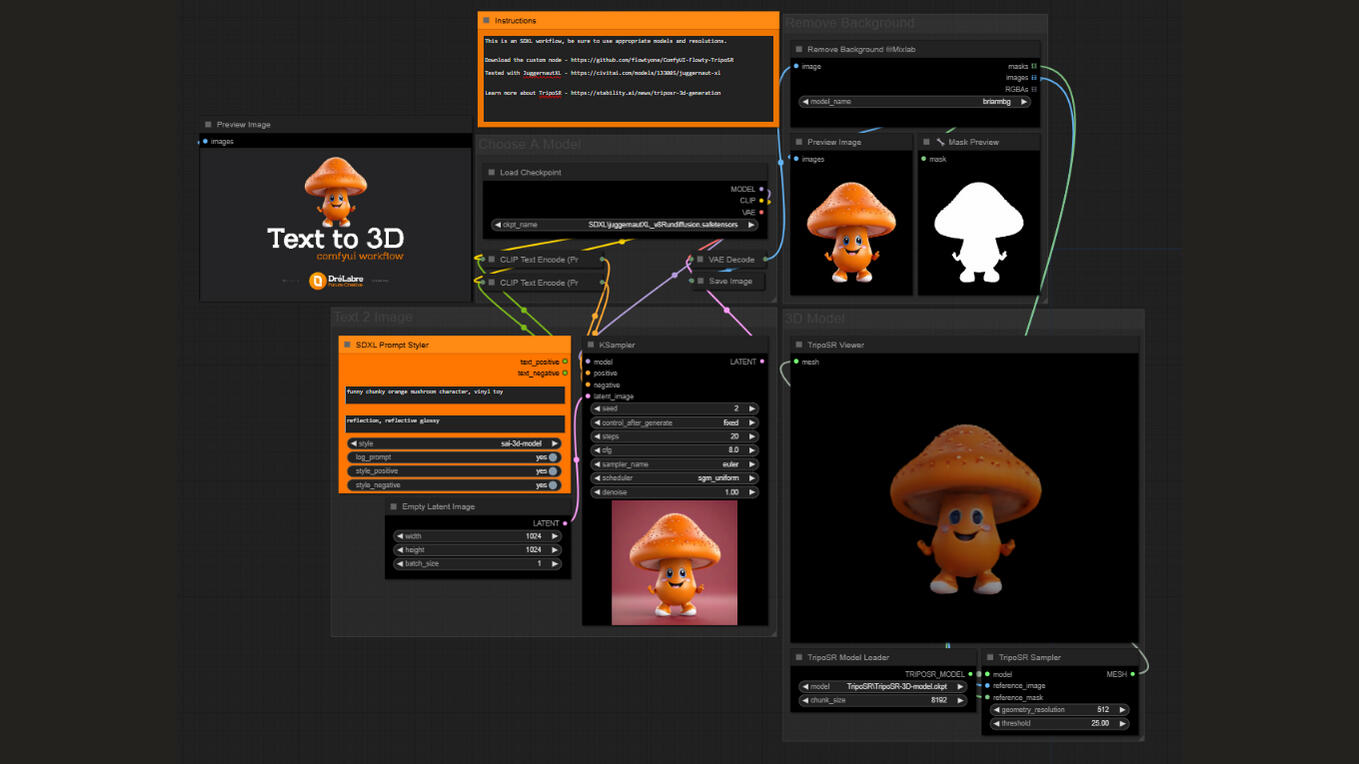
Task: Click the TripoSR Viewer node collapse dot
Action: [x=799, y=345]
